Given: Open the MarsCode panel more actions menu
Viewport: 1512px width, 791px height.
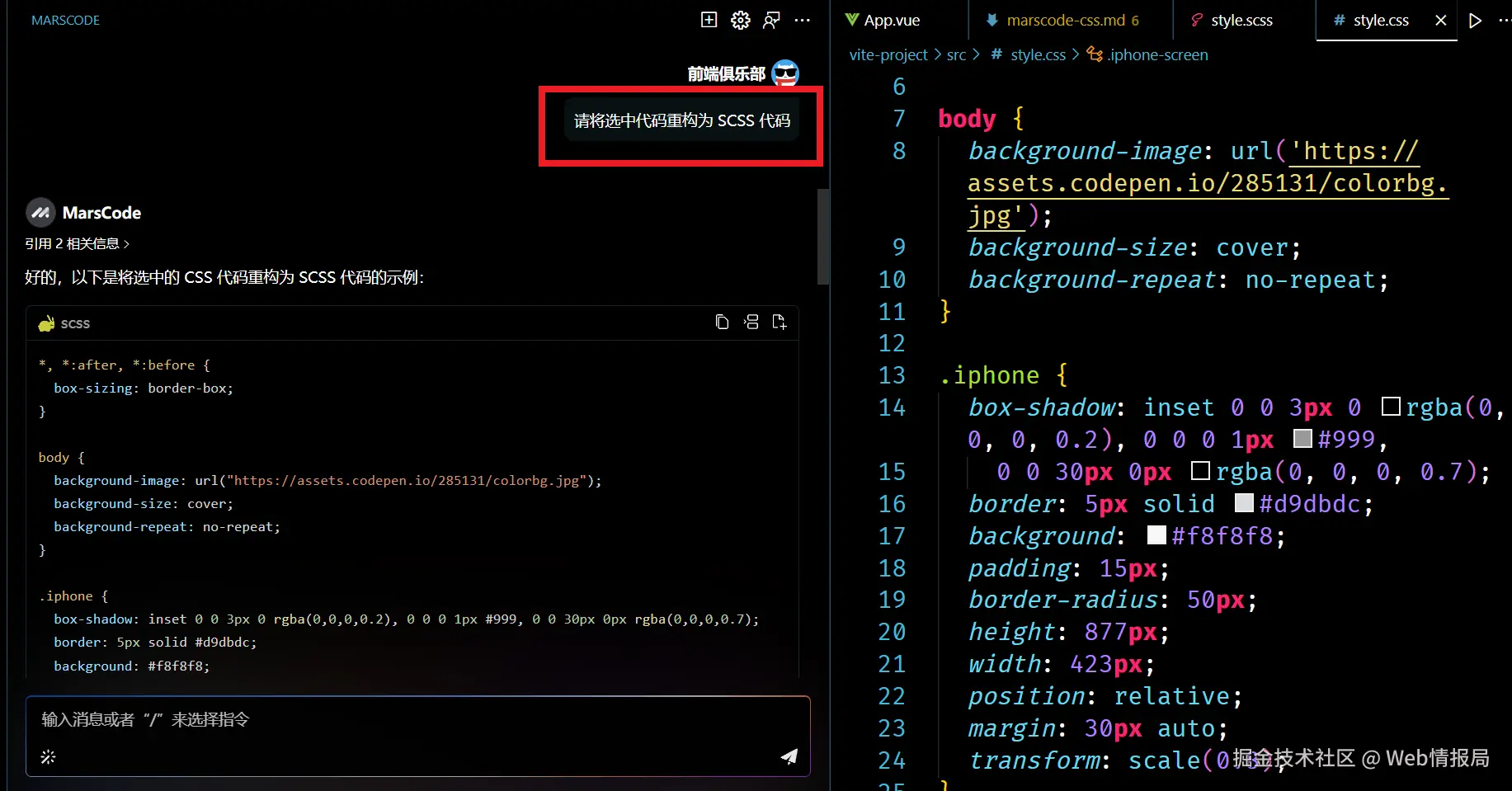Looking at the screenshot, I should 802,20.
